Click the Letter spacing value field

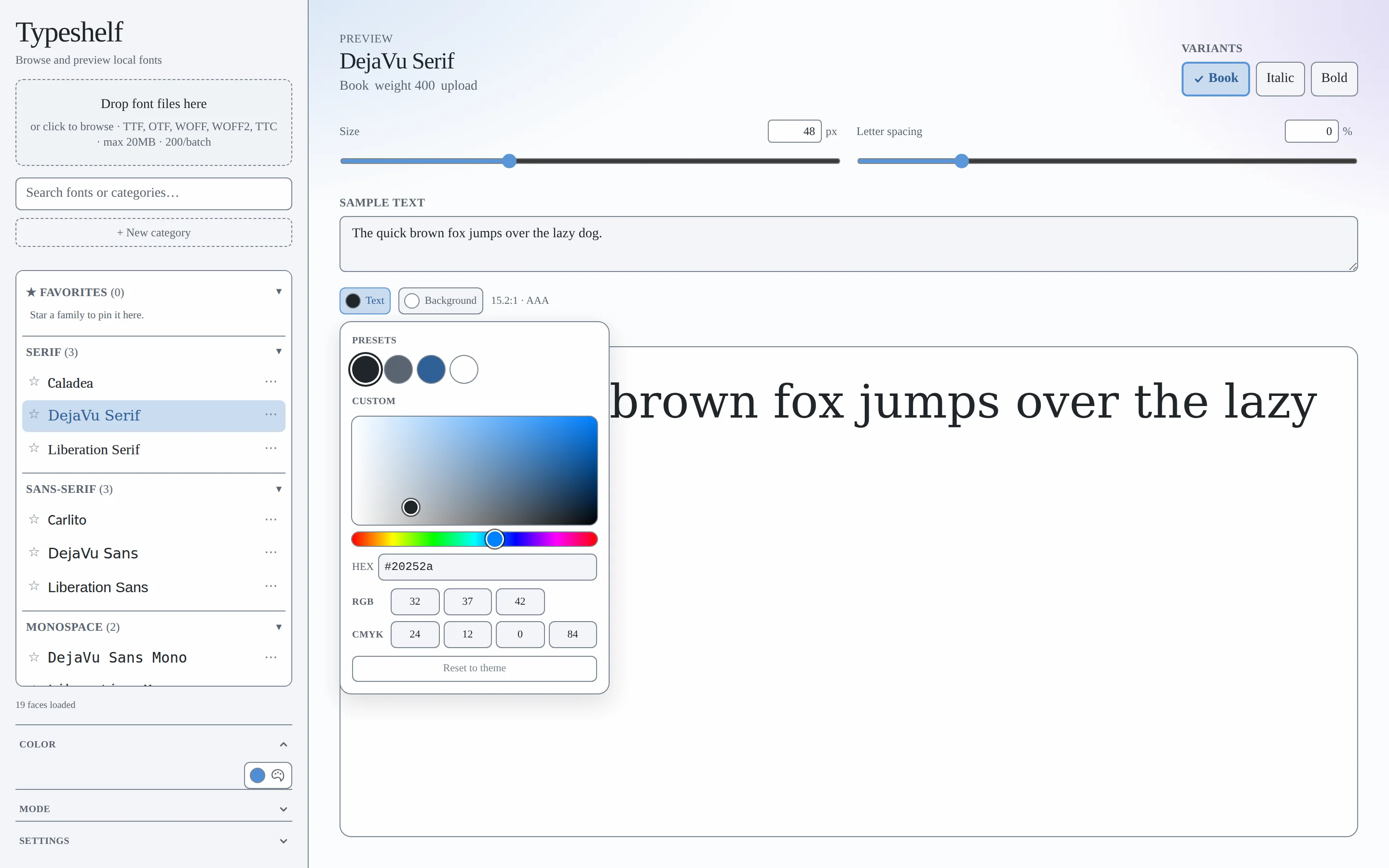(1311, 132)
